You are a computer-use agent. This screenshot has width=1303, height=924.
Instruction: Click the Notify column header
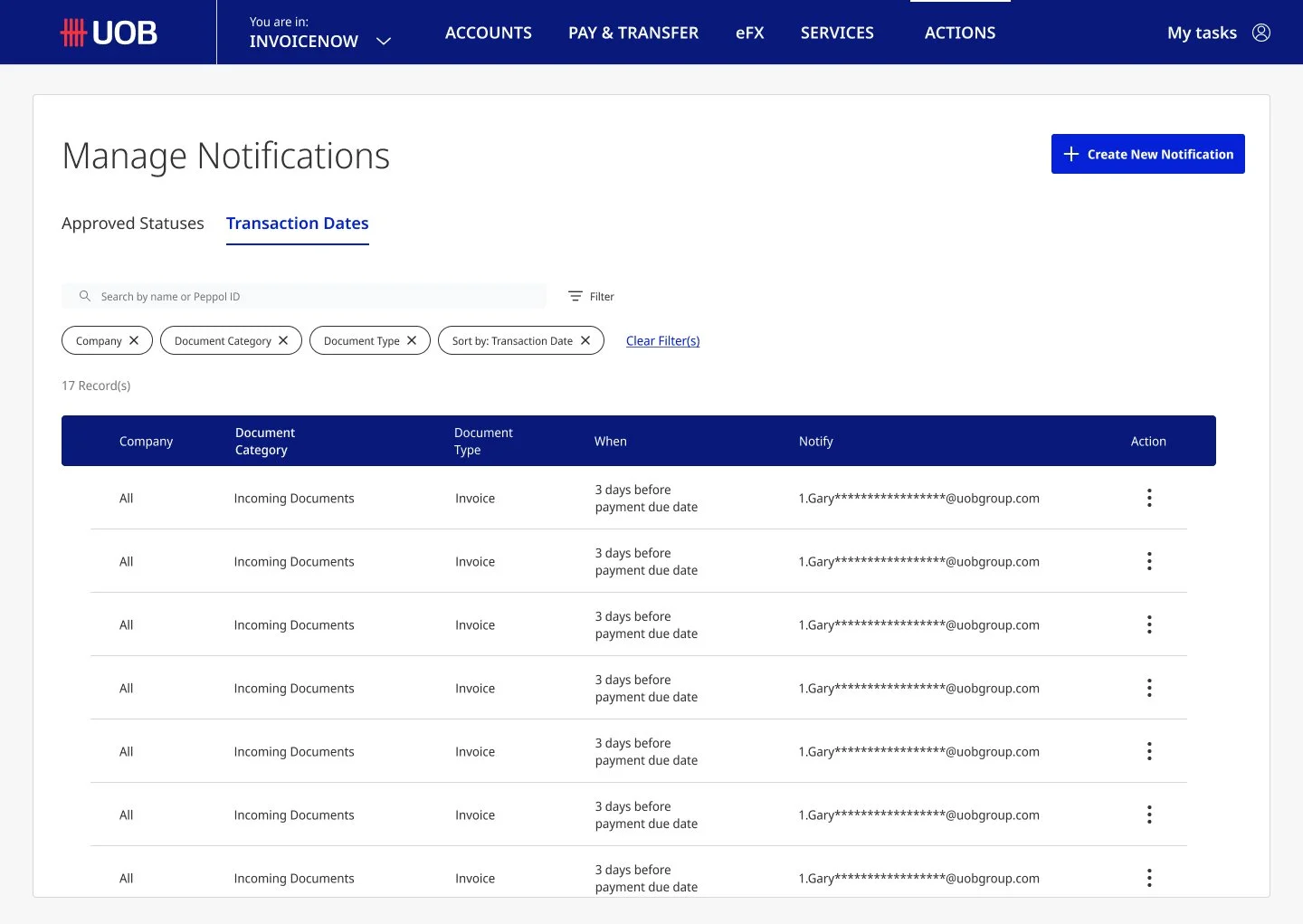coord(816,441)
